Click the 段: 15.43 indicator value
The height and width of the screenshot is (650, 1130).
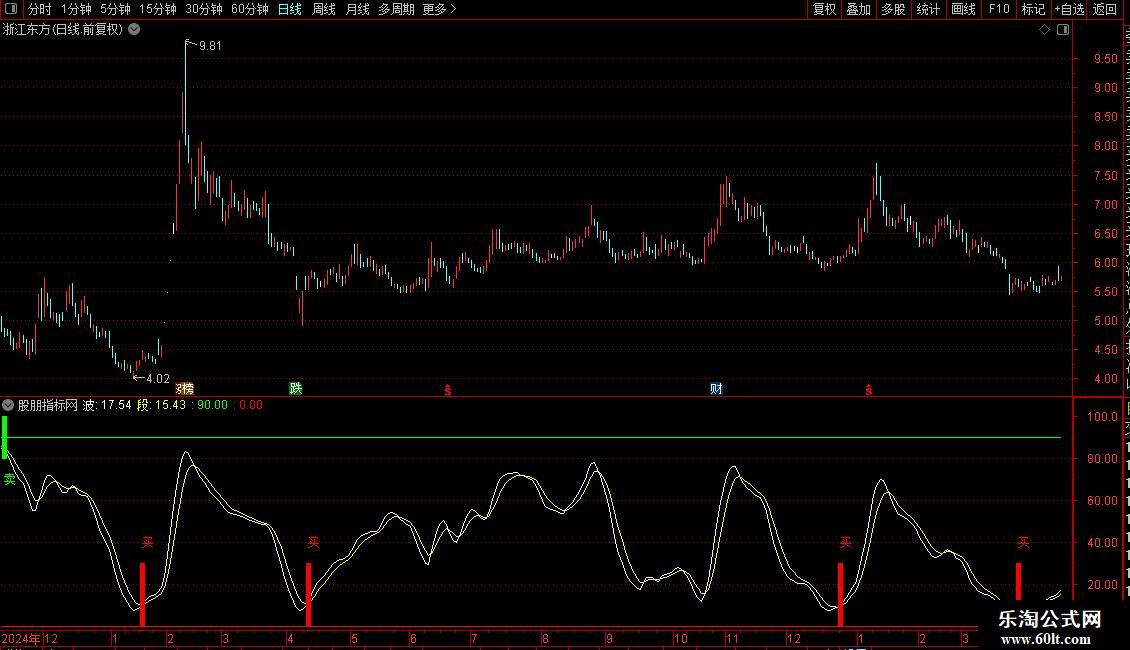pyautogui.click(x=161, y=405)
